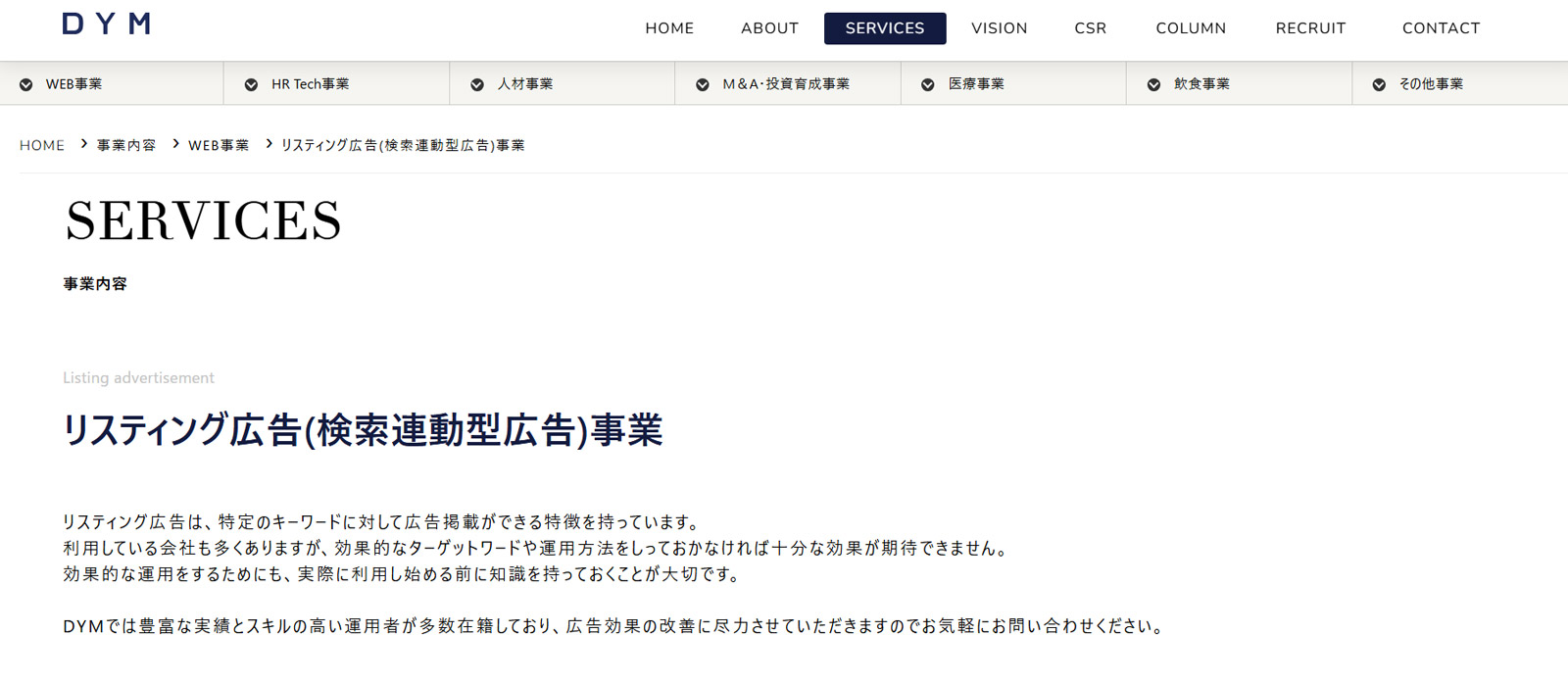Open the CSR menu item

tap(1090, 28)
